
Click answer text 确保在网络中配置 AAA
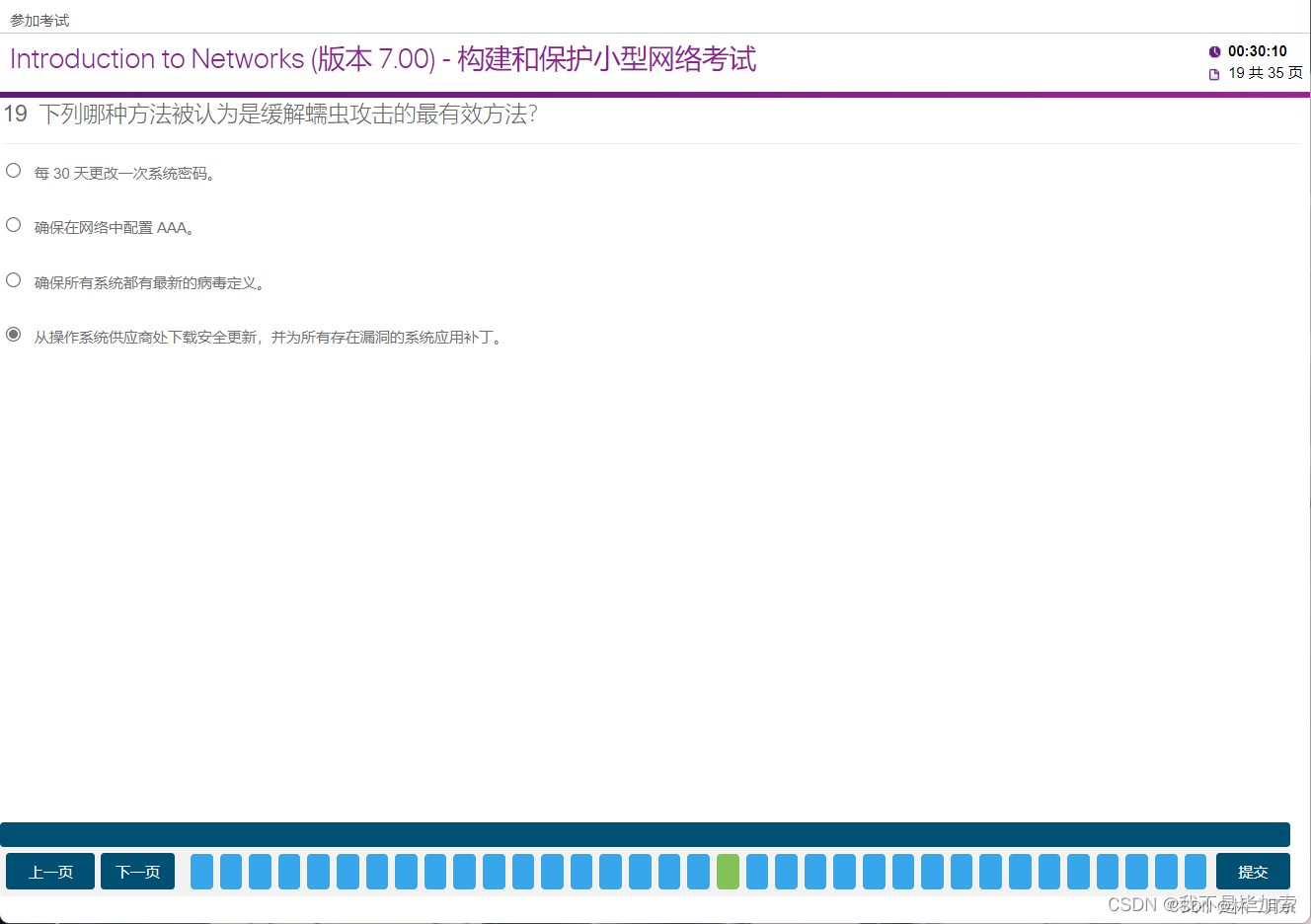[x=115, y=228]
